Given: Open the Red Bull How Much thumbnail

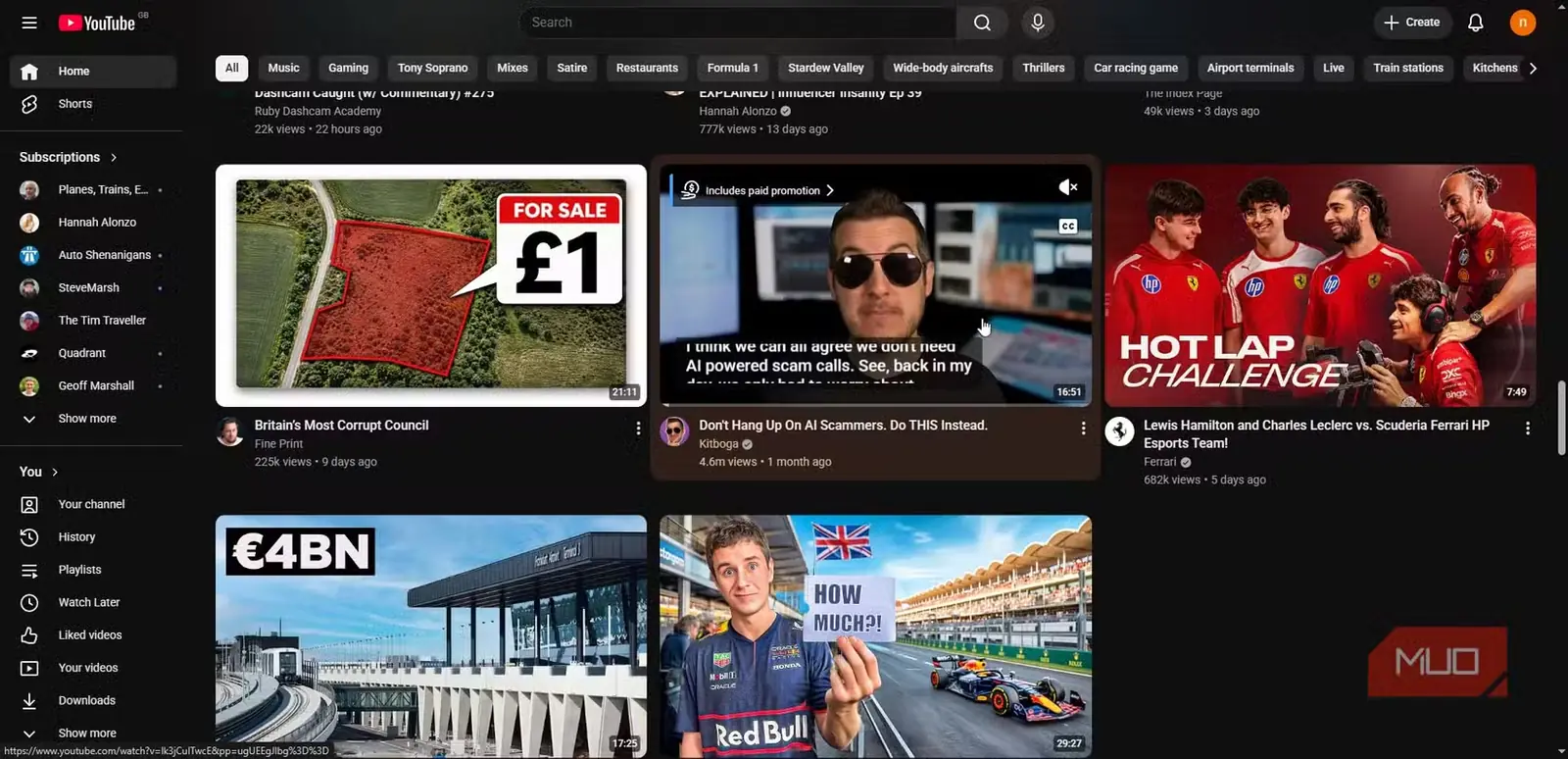Looking at the screenshot, I should (875, 635).
